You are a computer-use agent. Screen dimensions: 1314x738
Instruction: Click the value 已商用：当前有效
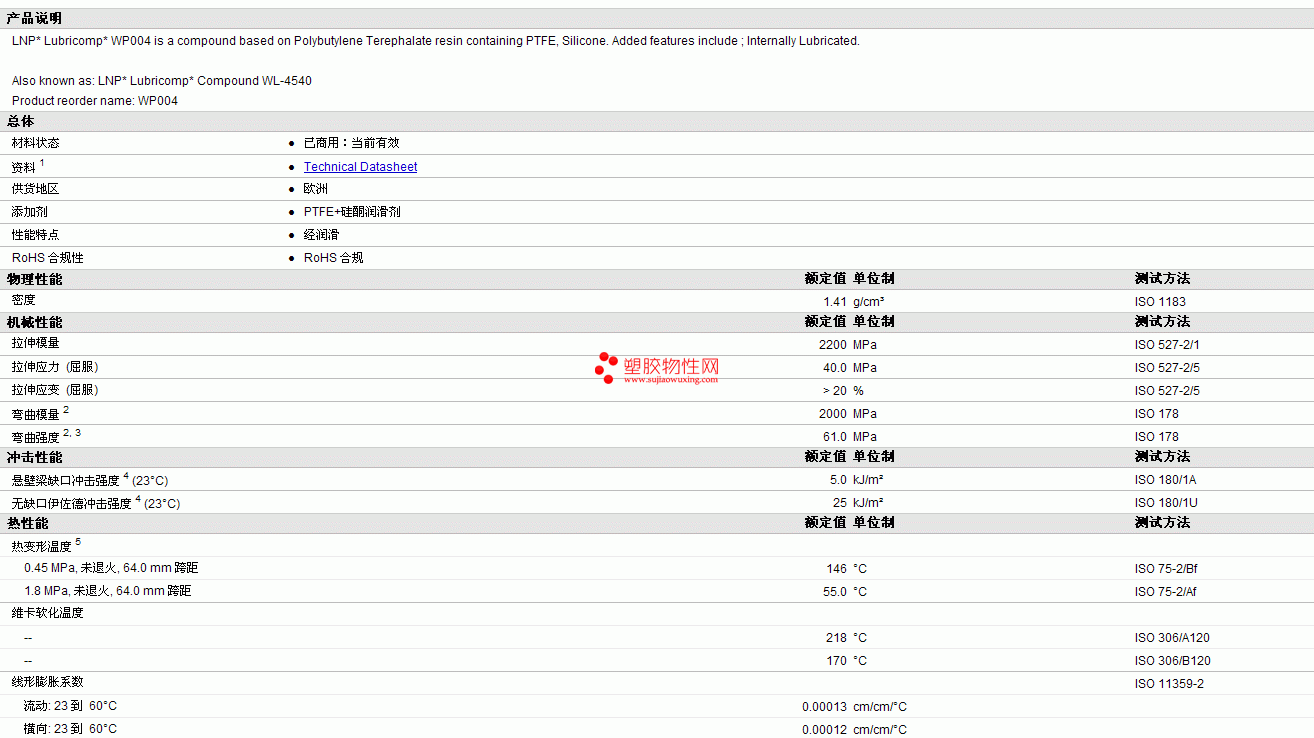pyautogui.click(x=351, y=143)
